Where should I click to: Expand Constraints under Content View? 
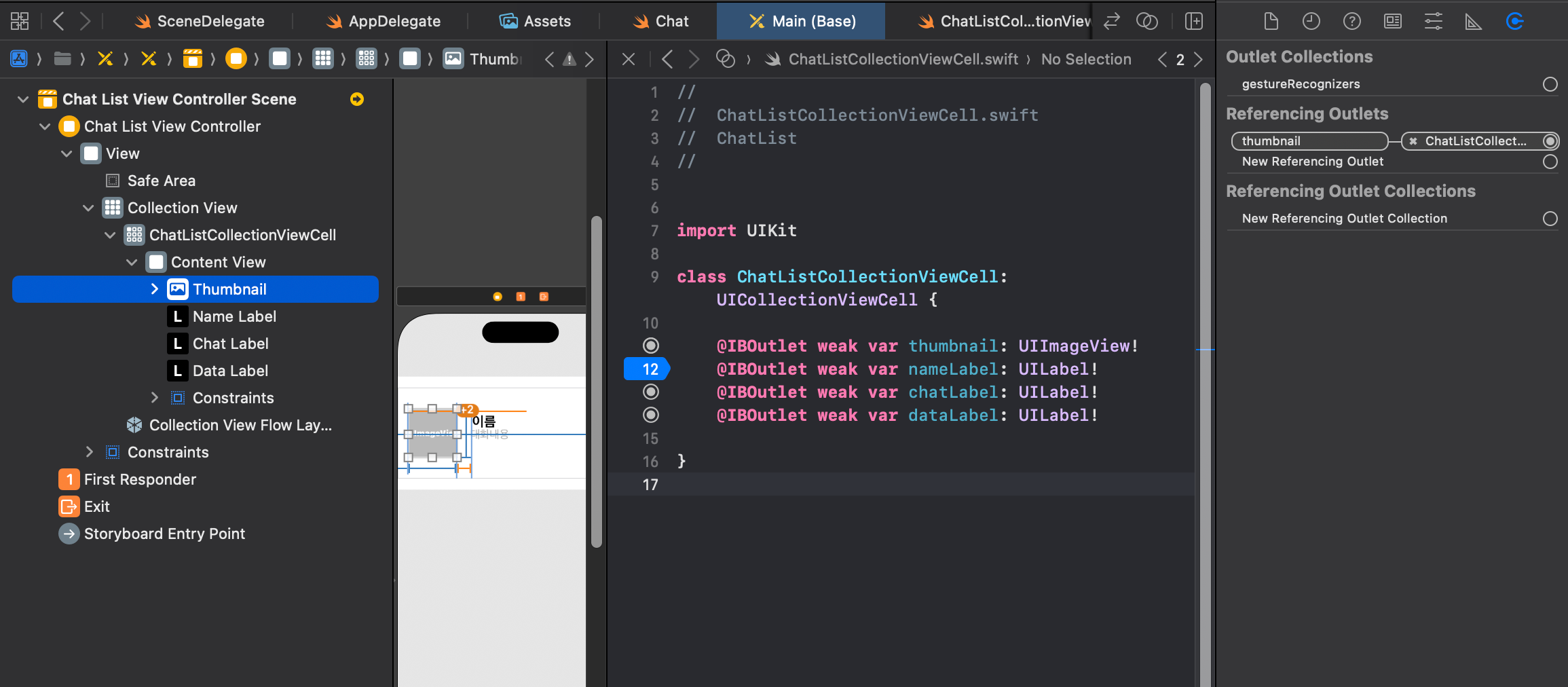[154, 398]
